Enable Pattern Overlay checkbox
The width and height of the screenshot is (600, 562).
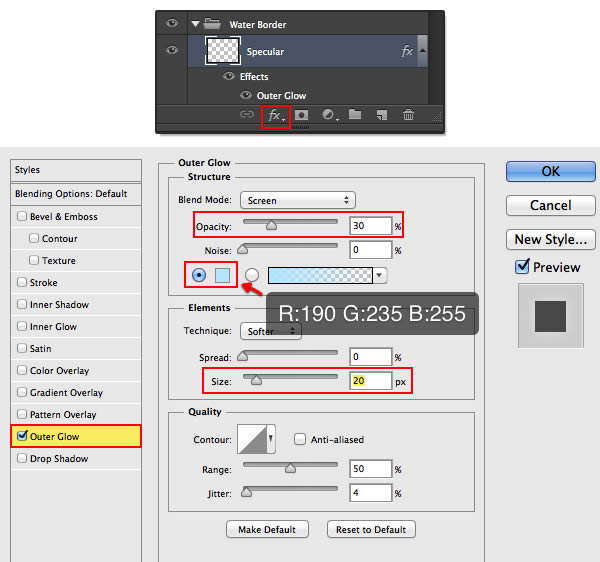[x=22, y=414]
